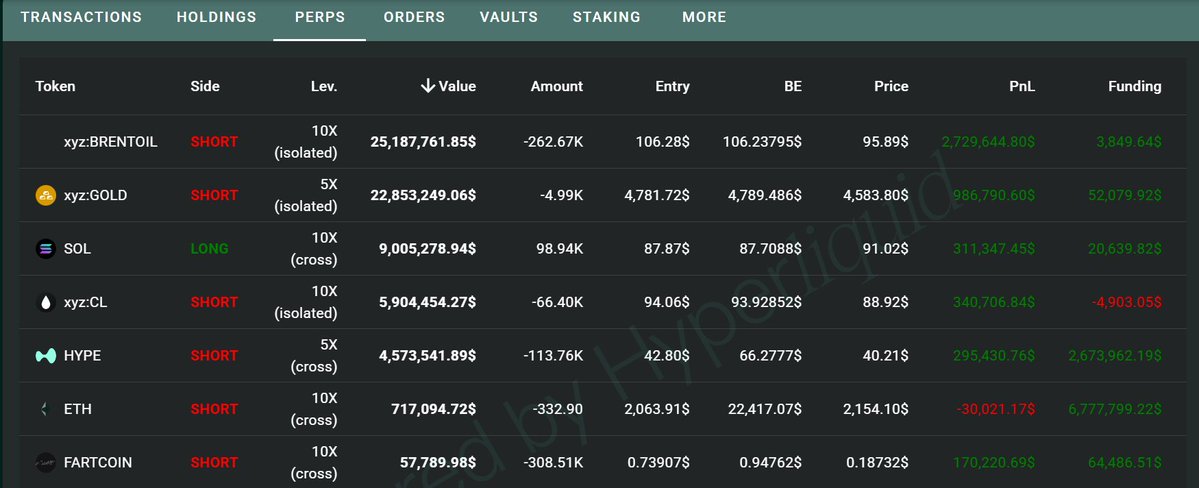Screen dimensions: 1199x488
Task: Click the xyz:CL oil drop icon
Action: tap(45, 302)
